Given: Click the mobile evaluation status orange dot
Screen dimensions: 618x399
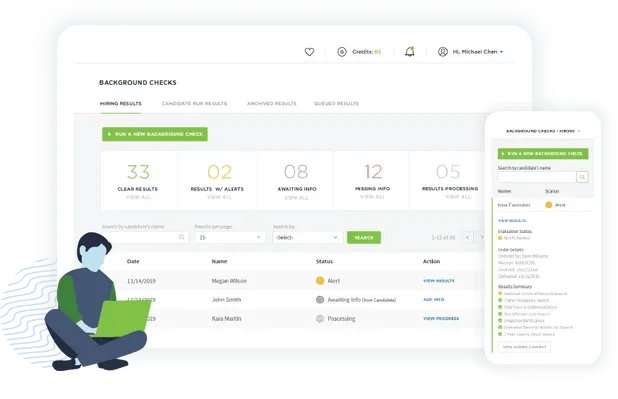Looking at the screenshot, I should coord(500,238).
